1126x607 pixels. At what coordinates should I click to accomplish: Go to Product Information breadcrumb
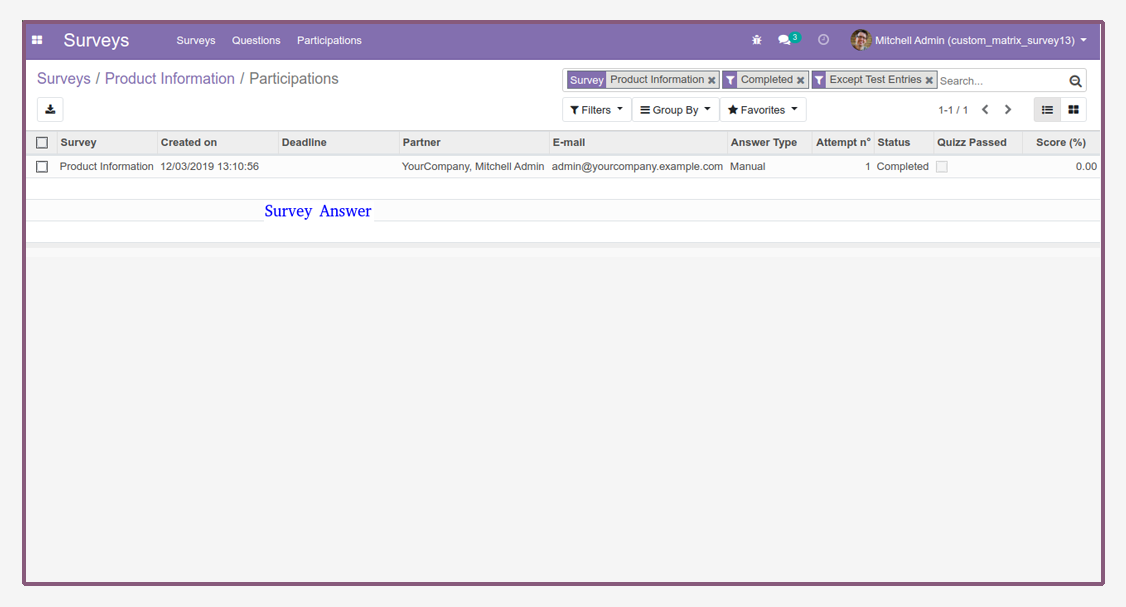point(169,79)
